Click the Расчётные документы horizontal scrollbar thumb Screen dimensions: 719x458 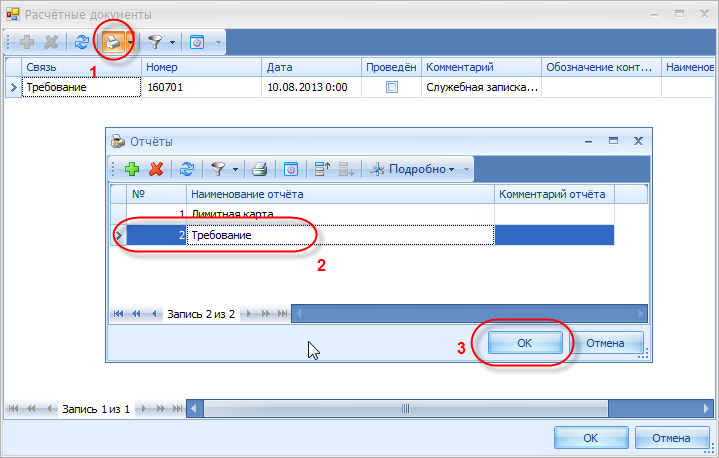[406, 408]
